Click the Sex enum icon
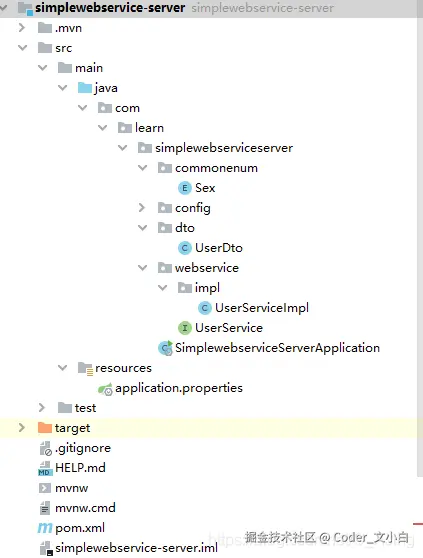The image size is (423, 558). [x=185, y=188]
